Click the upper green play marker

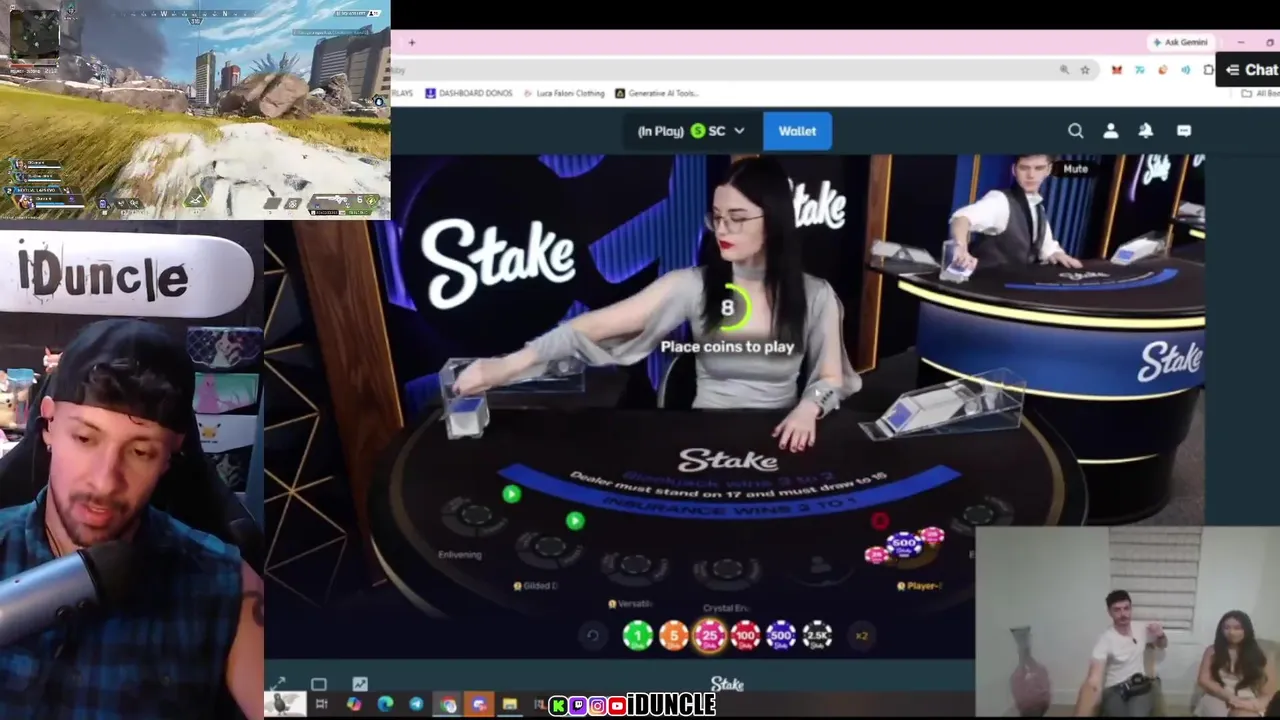(511, 494)
